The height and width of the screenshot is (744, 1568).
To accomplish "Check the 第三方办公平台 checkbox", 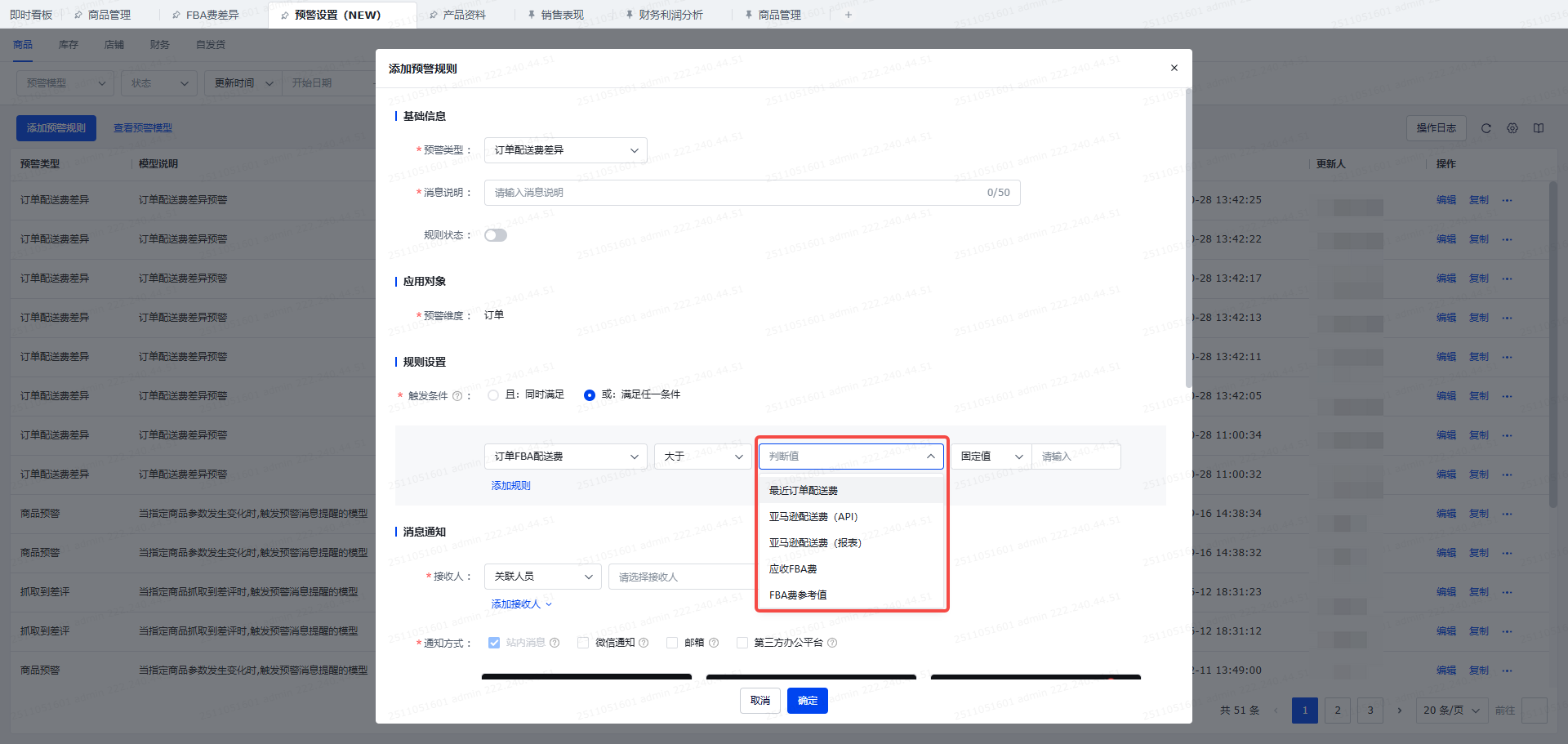I will (x=742, y=643).
